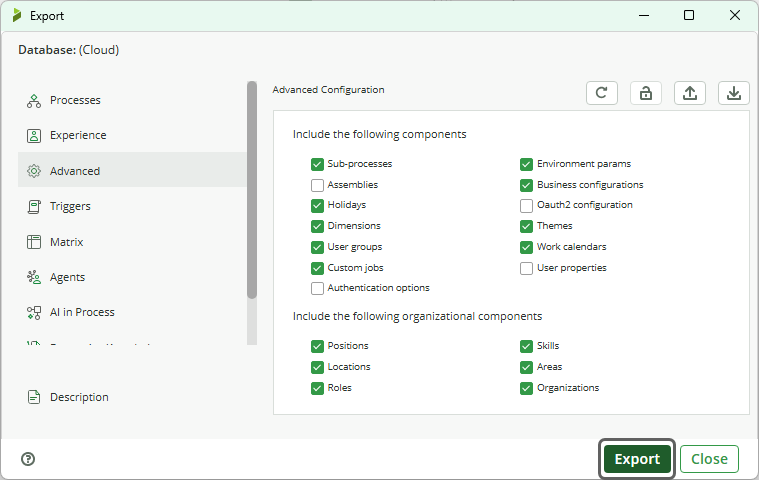Viewport: 759px width, 480px height.
Task: Disable the Custom jobs checkbox
Action: 317,268
